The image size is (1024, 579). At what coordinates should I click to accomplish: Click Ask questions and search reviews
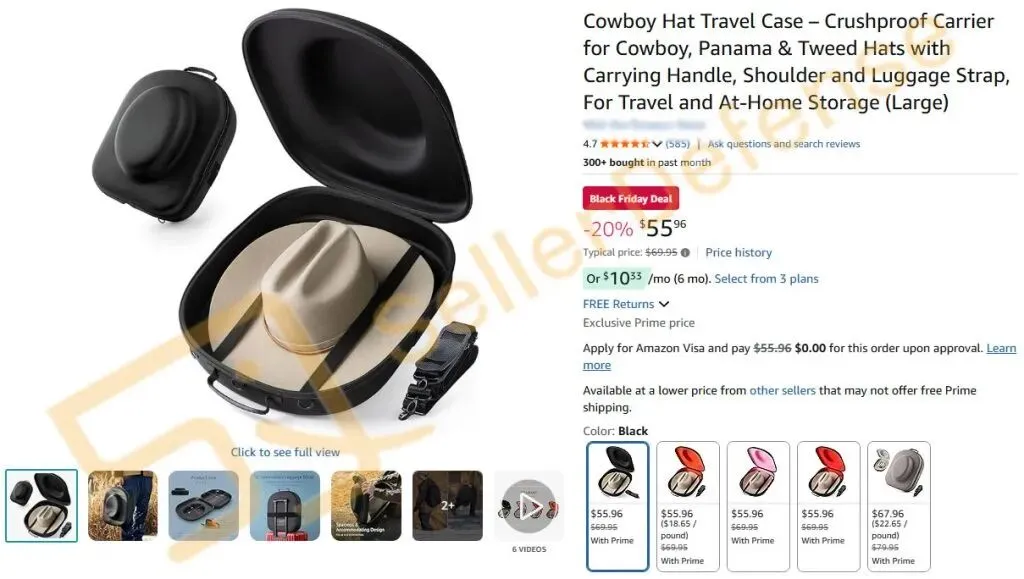pyautogui.click(x=784, y=144)
